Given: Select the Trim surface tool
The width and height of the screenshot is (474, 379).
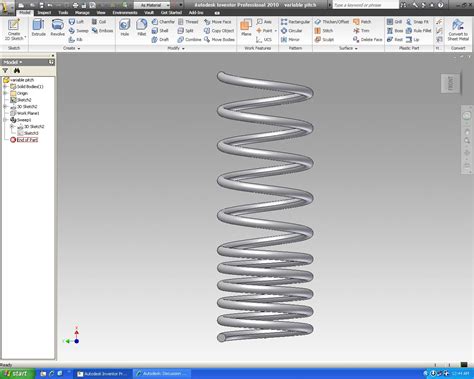Looking at the screenshot, I should [x=361, y=31].
